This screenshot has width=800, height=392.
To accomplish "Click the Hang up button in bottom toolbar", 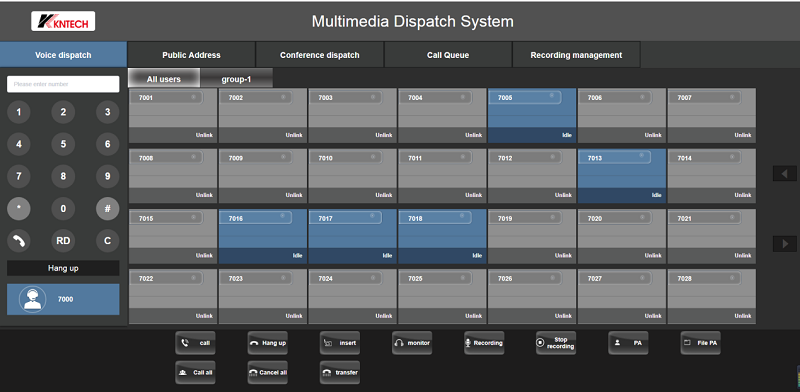I will coord(268,343).
